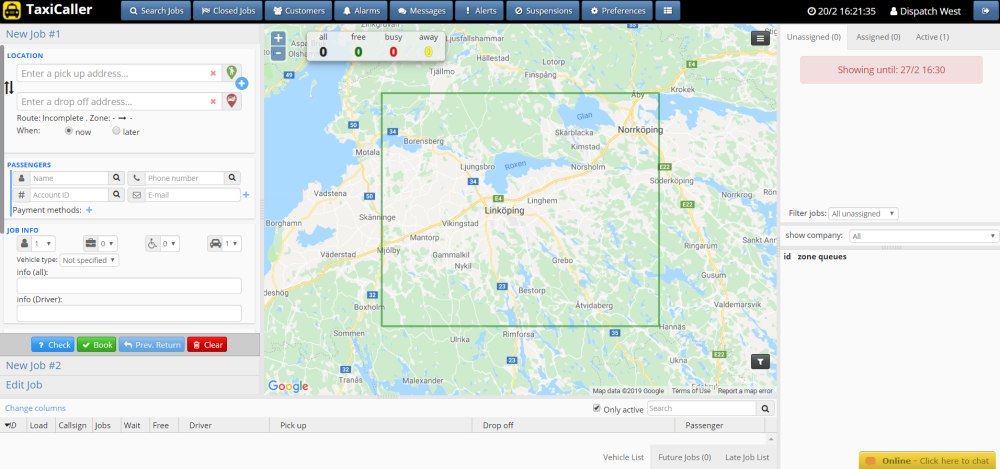Click the green Book button
This screenshot has width=1000, height=469.
coord(96,345)
